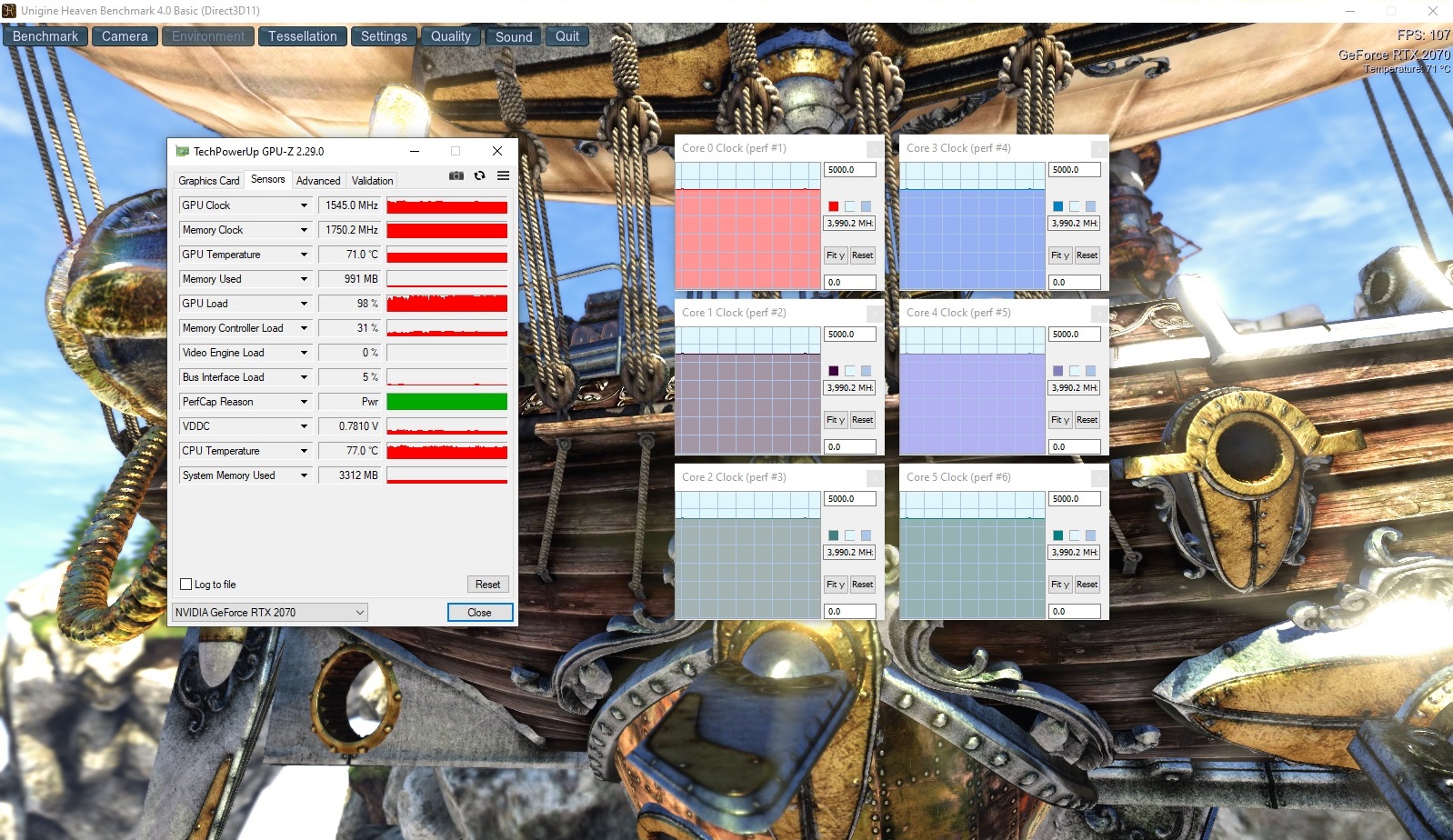
Task: Open the Sound menu in Heaven
Action: pos(514,36)
